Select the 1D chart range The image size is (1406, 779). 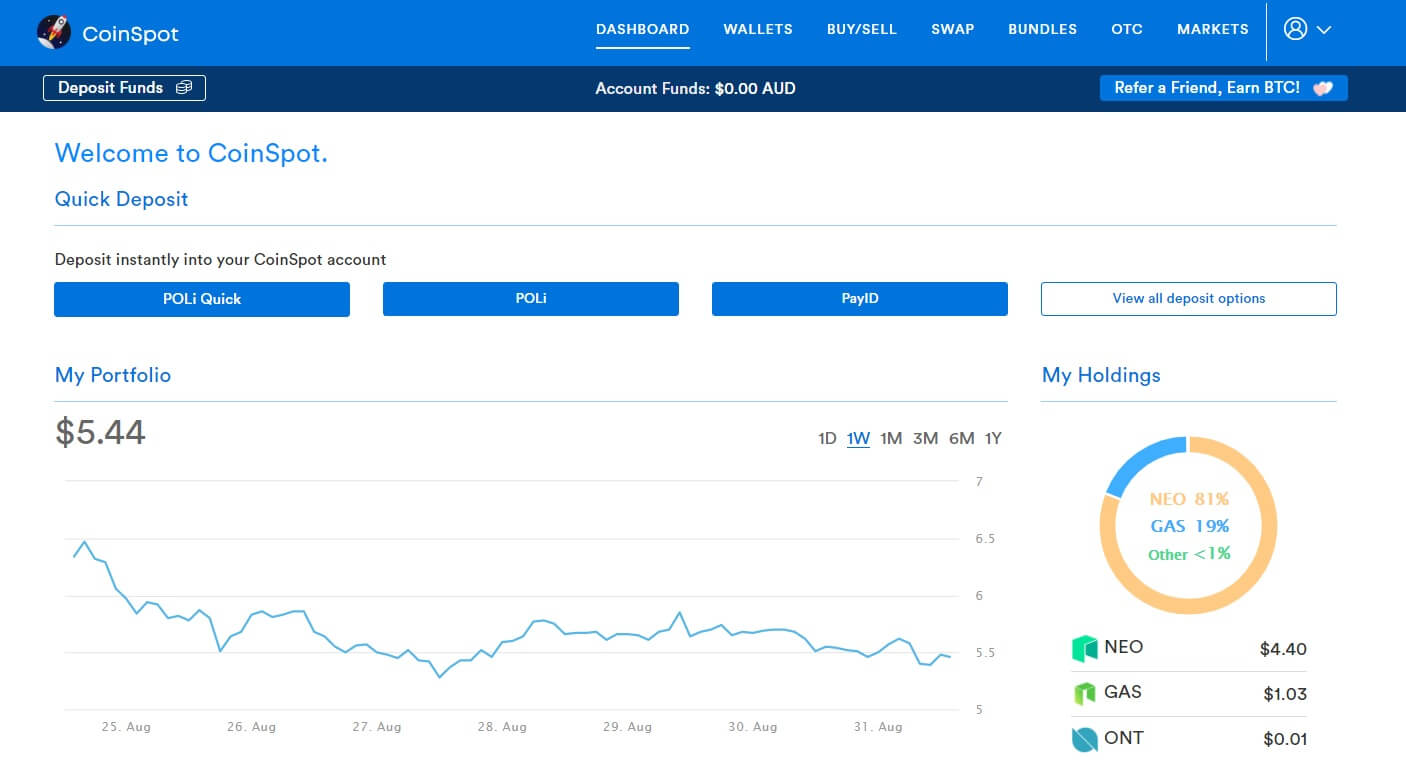coord(827,438)
